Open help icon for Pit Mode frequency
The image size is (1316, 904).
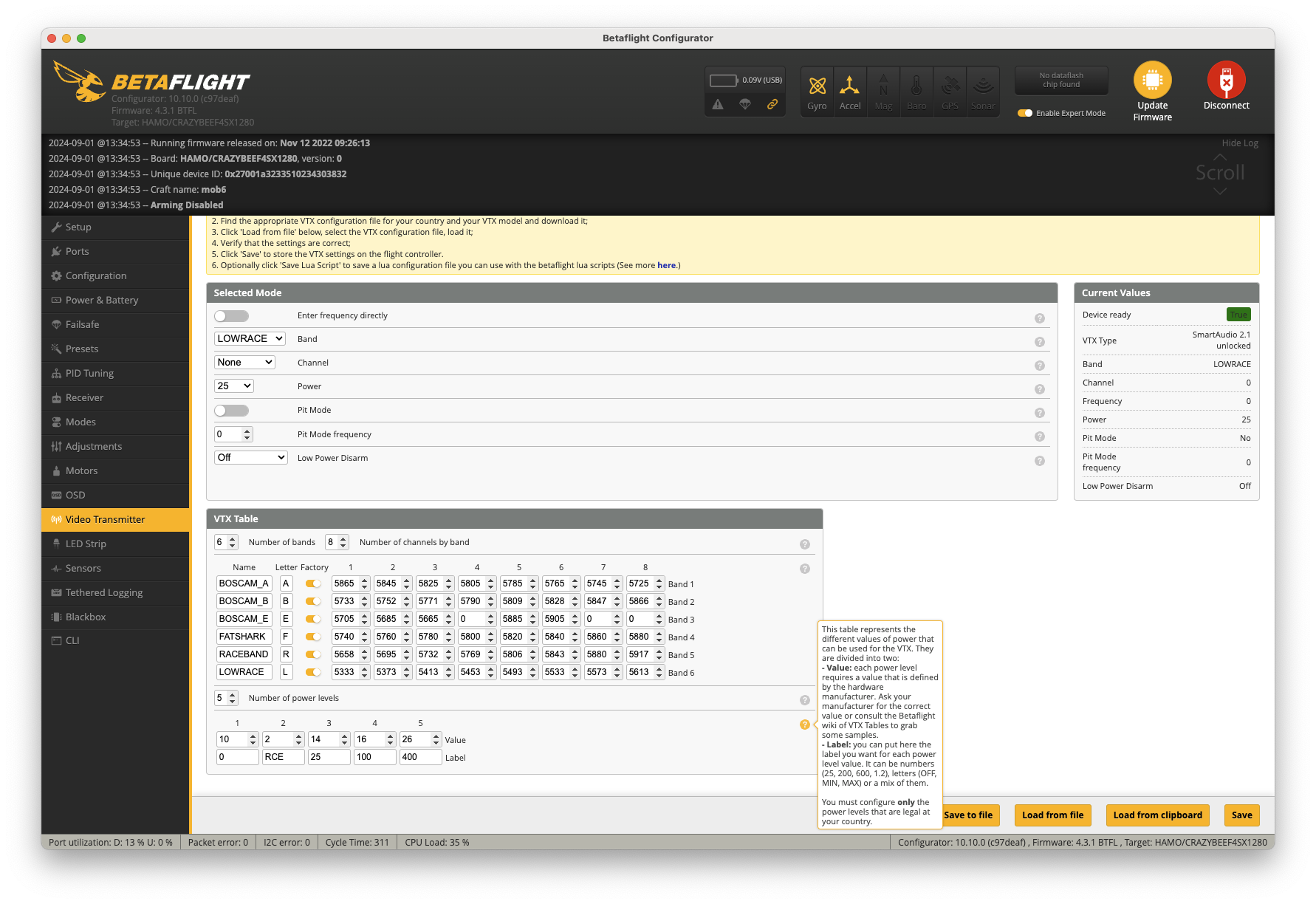[x=1040, y=436]
